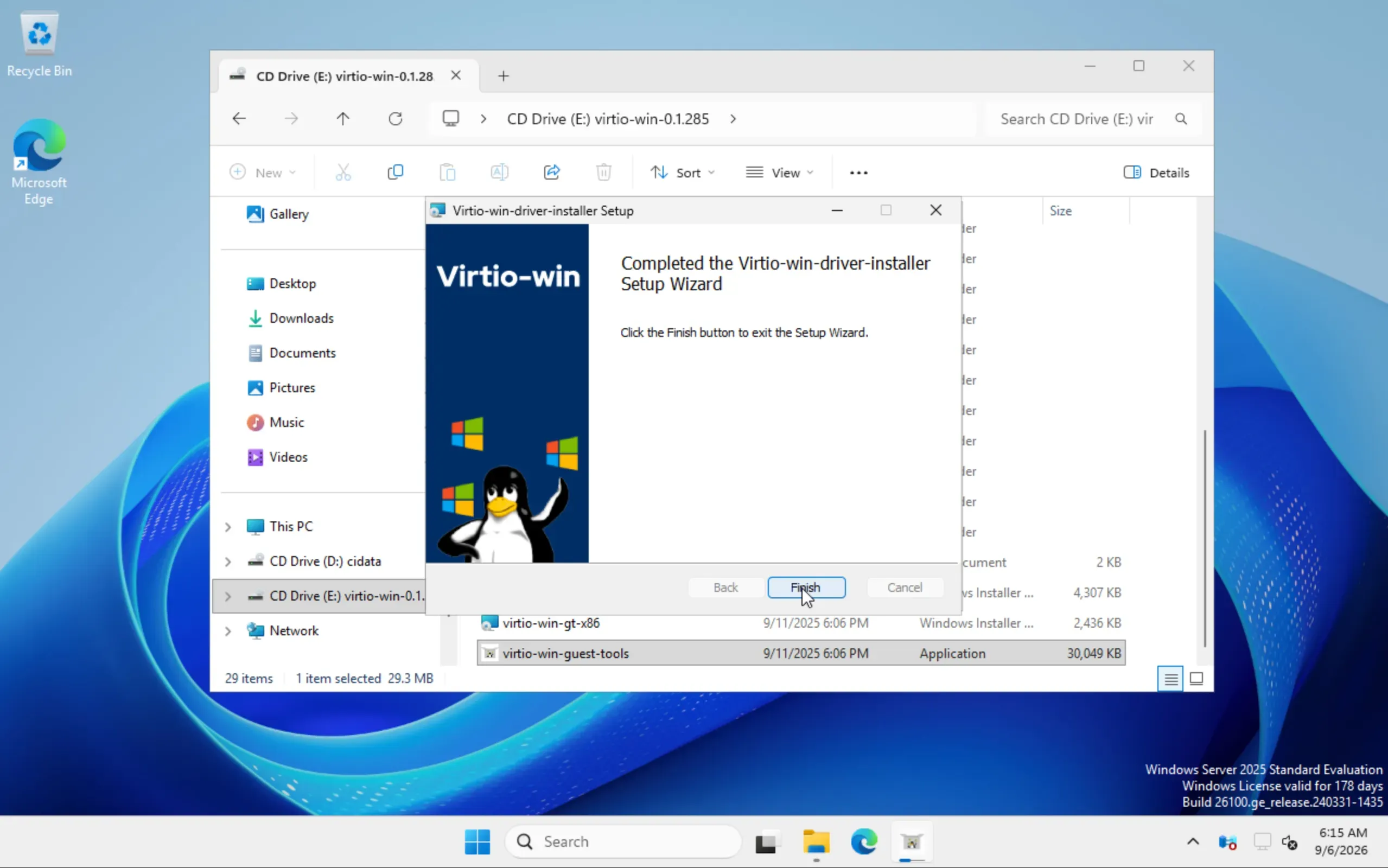Screen dimensions: 1388x868
Task: Open the chevron before CD Drive (E:) breadcrumb
Action: 483,119
